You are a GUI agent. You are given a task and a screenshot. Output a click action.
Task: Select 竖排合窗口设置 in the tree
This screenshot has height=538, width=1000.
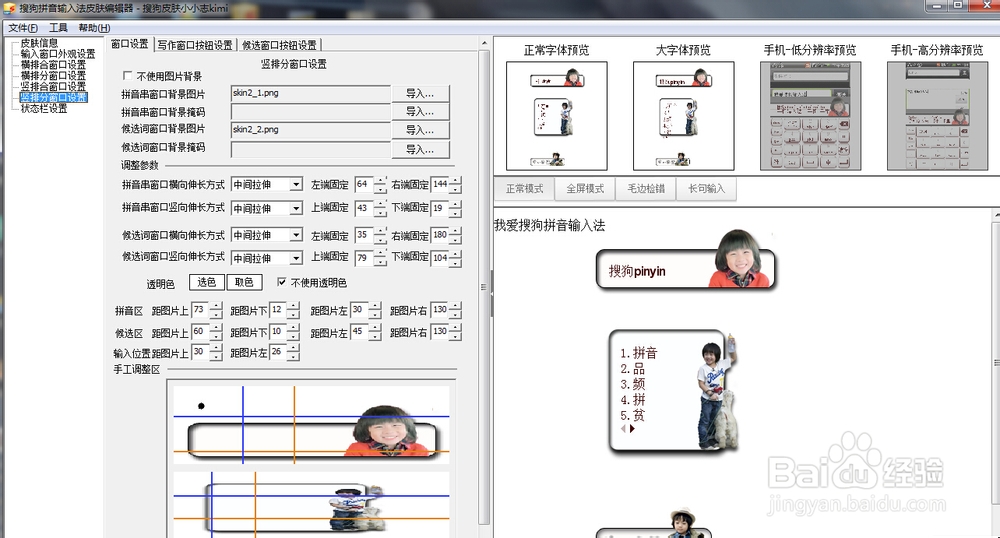pyautogui.click(x=53, y=86)
